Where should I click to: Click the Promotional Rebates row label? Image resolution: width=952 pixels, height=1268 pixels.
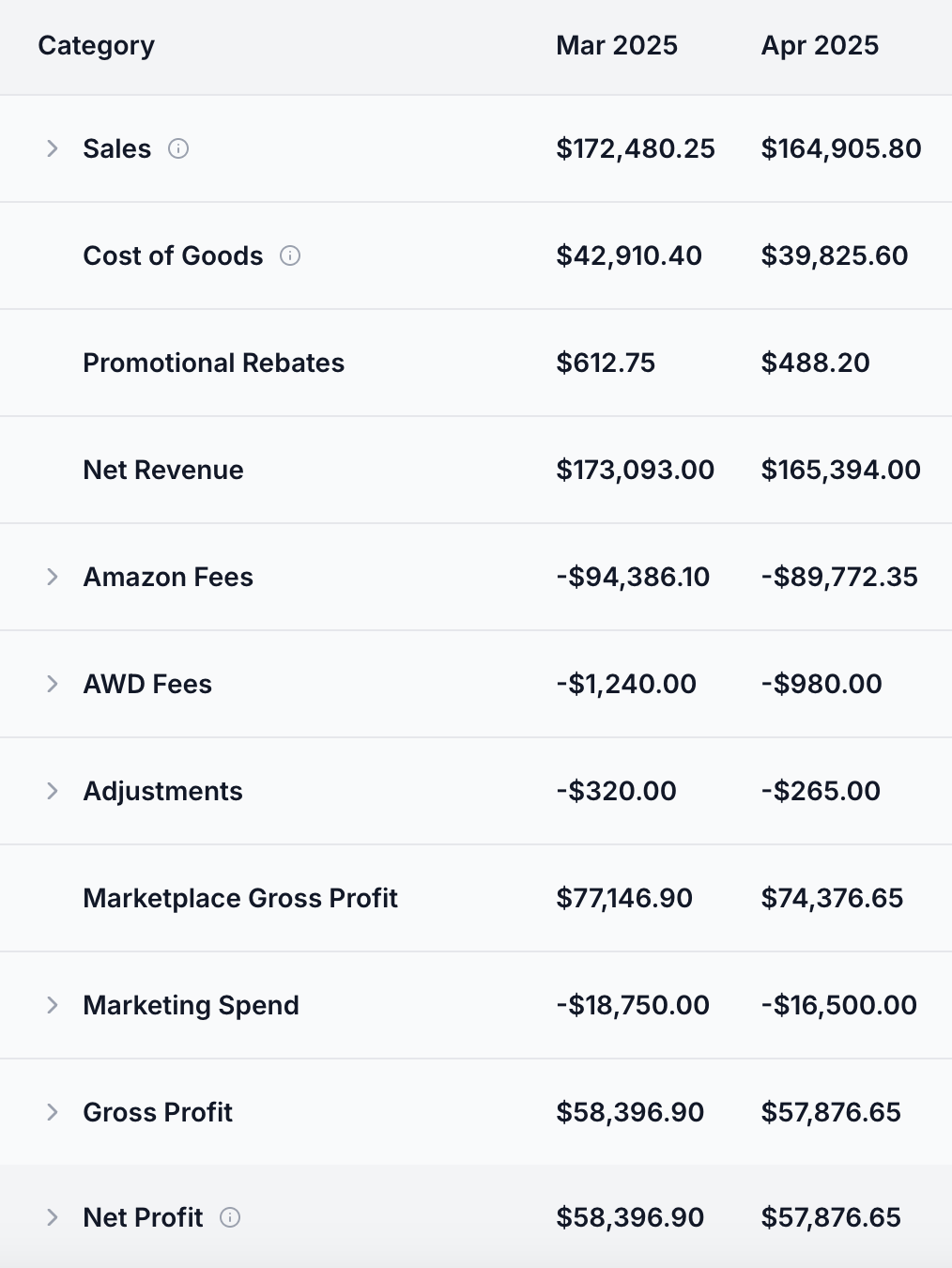214,363
